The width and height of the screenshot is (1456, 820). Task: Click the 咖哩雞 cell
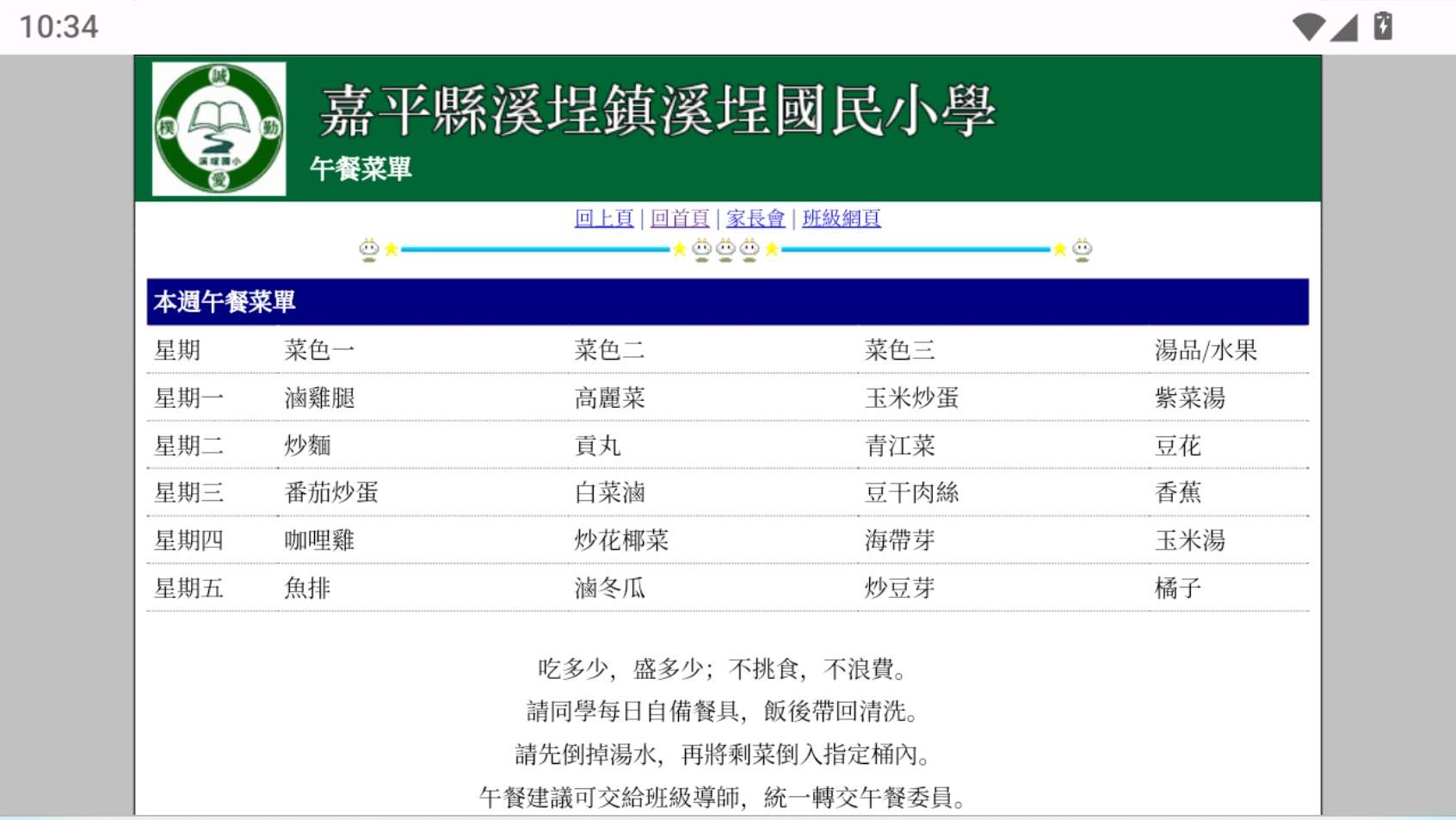click(x=319, y=540)
